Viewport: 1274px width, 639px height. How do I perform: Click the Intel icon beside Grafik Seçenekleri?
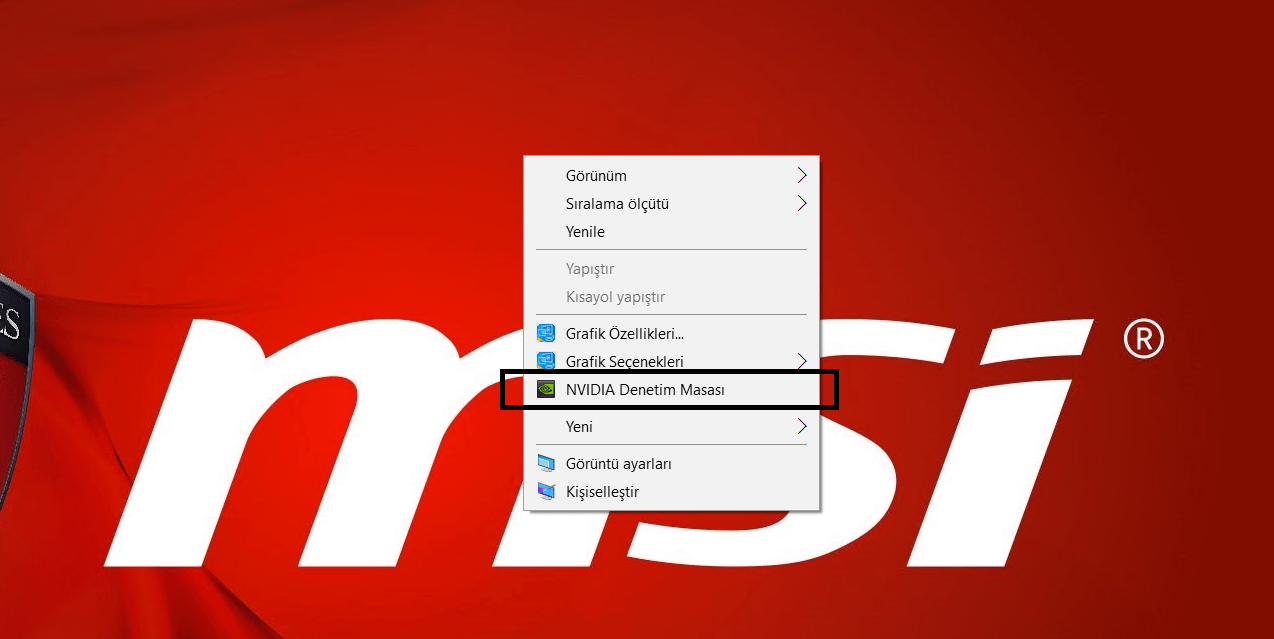546,361
